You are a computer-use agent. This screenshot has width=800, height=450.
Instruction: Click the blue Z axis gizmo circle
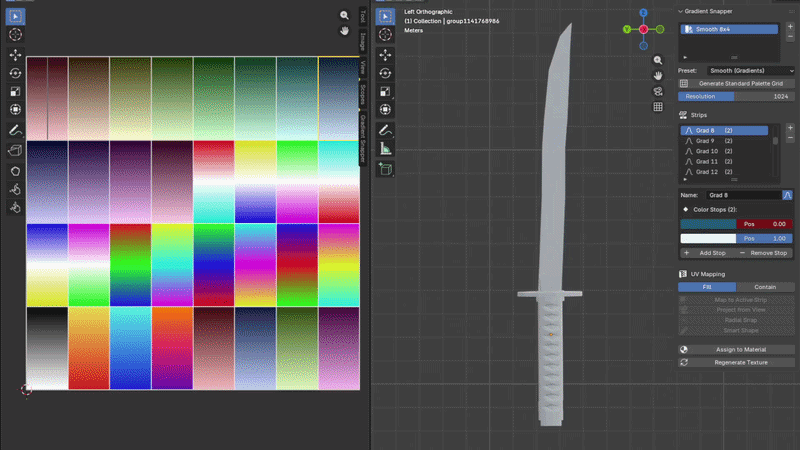pyautogui.click(x=643, y=13)
